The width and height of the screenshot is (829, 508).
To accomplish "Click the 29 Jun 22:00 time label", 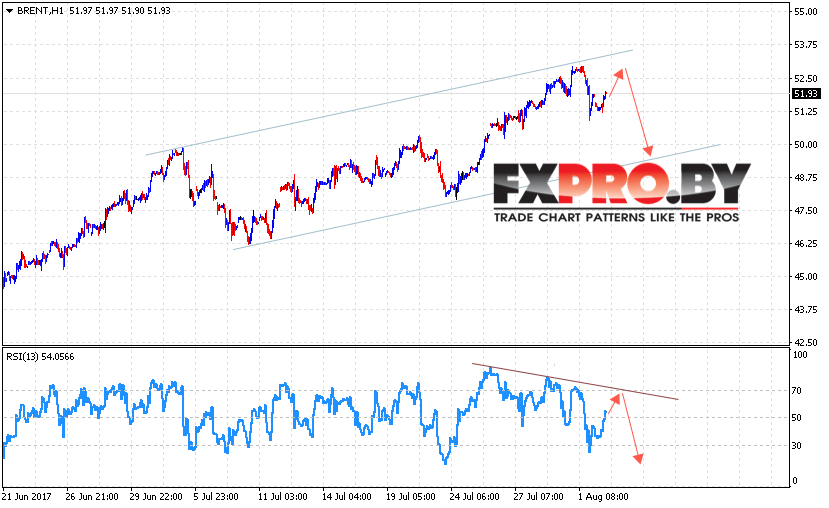I will tap(156, 497).
